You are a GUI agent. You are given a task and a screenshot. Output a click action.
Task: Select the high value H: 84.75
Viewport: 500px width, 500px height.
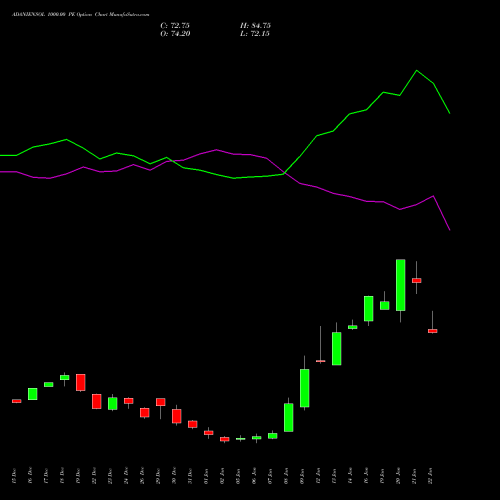pos(255,26)
